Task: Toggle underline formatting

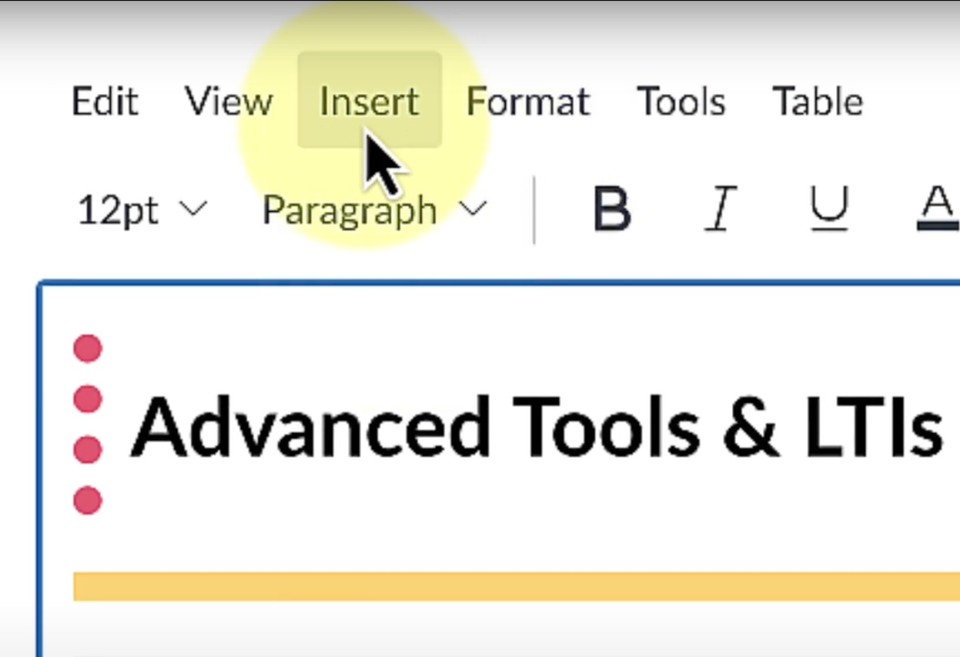Action: click(x=829, y=209)
